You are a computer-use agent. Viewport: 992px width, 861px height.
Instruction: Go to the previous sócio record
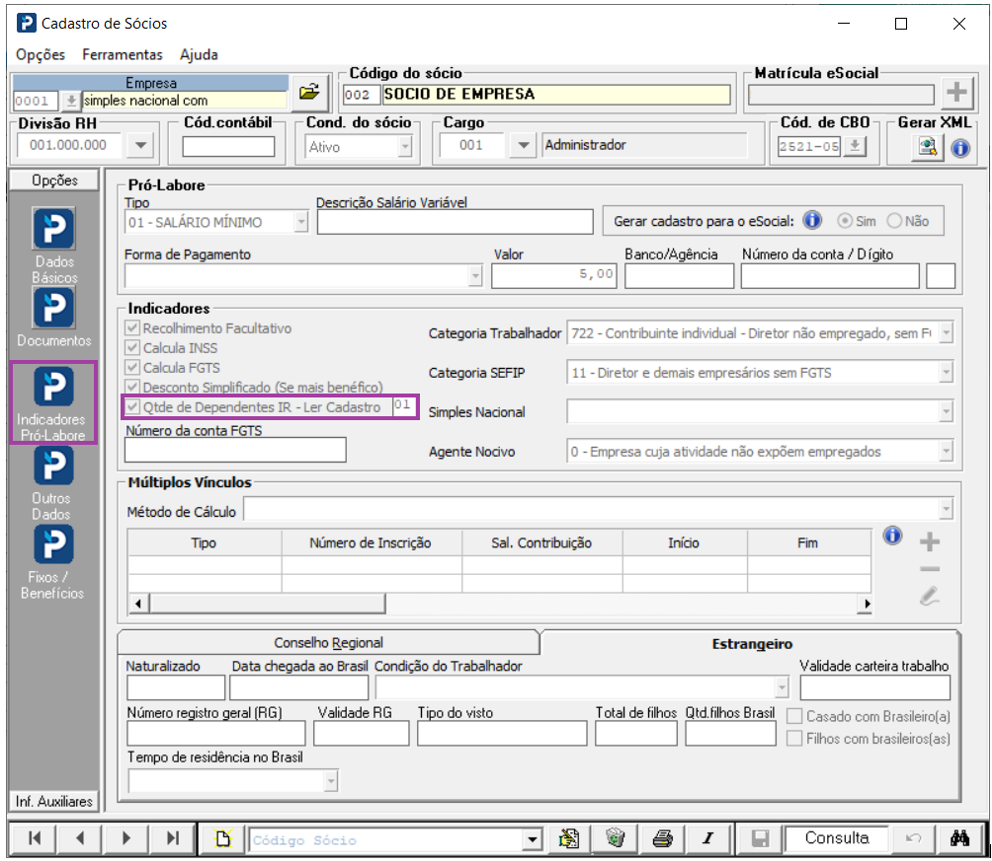click(x=80, y=838)
